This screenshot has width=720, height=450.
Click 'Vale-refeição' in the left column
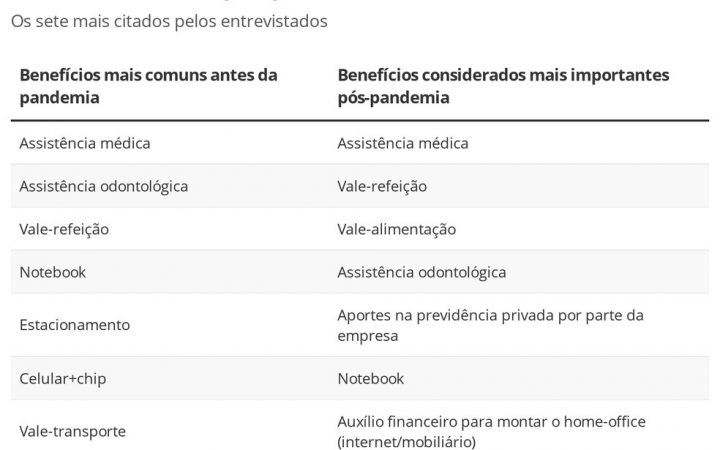(x=64, y=229)
